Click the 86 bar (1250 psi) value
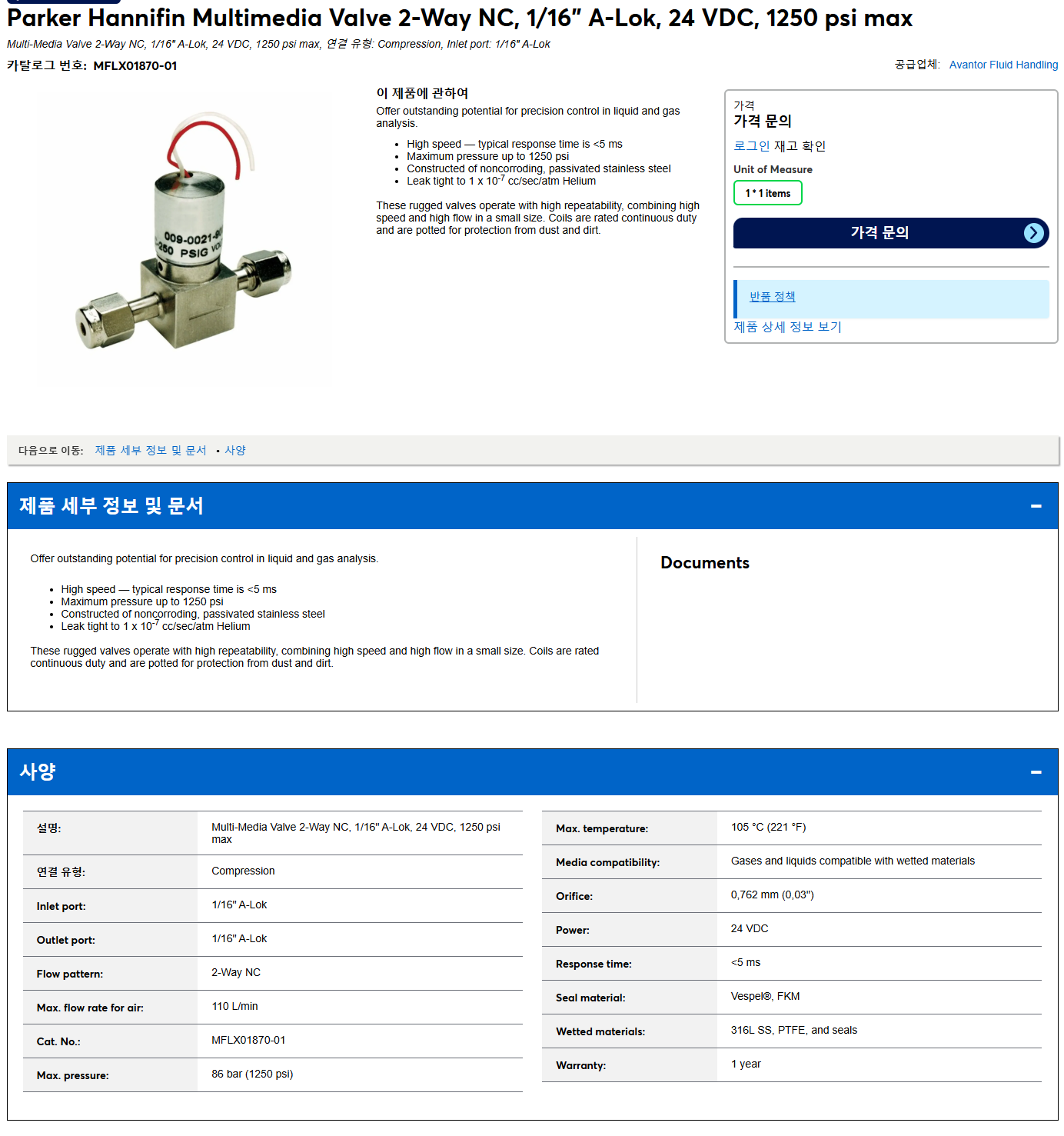 coord(252,1074)
